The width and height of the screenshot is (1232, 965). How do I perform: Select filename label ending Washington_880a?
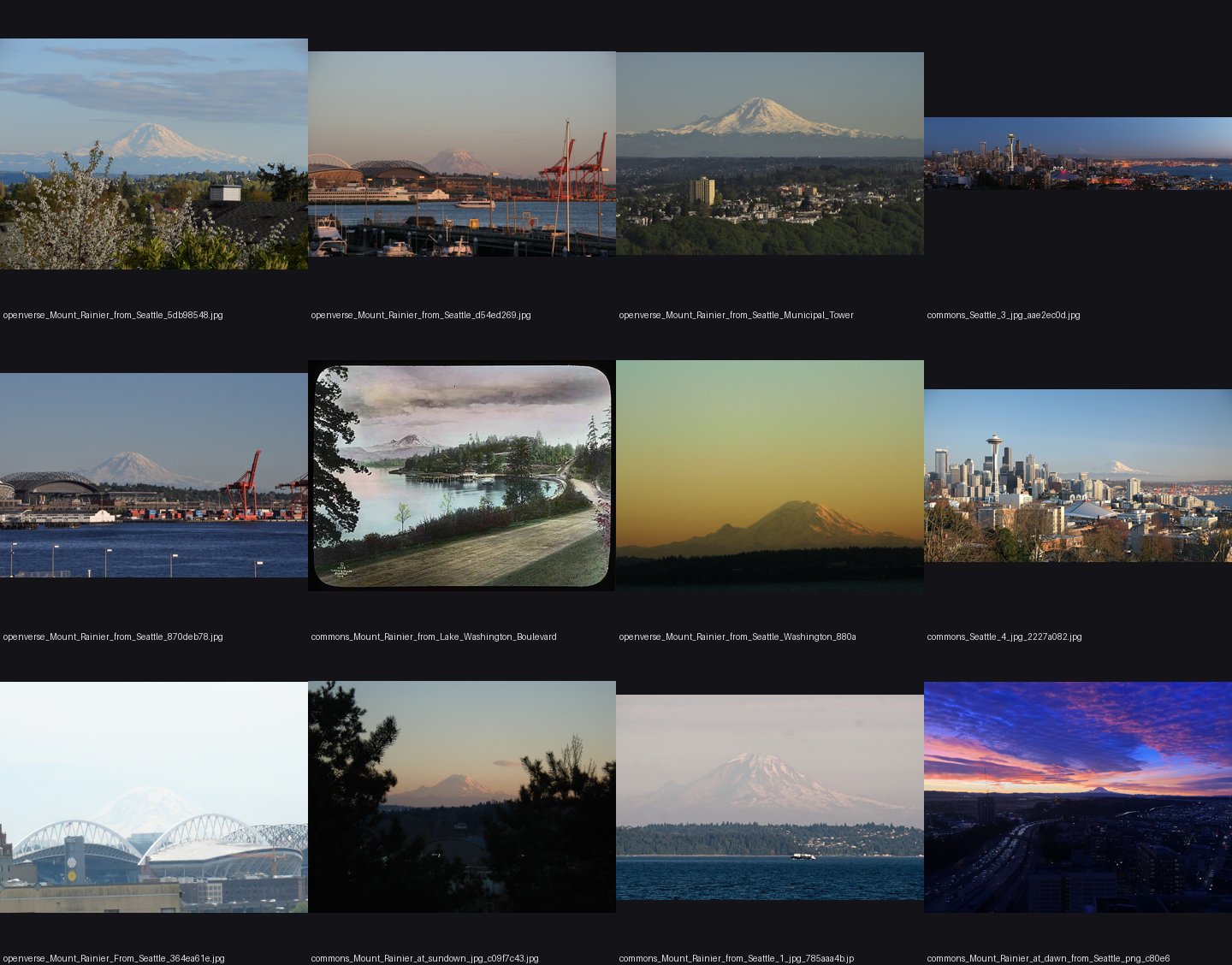(x=737, y=637)
